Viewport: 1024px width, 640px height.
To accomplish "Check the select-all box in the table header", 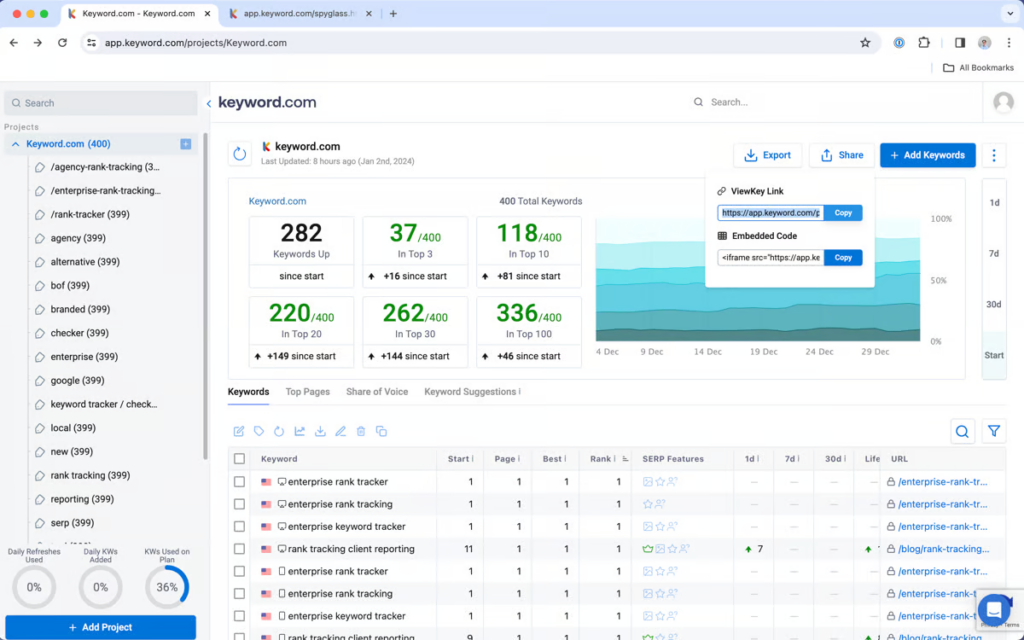I will (x=238, y=458).
